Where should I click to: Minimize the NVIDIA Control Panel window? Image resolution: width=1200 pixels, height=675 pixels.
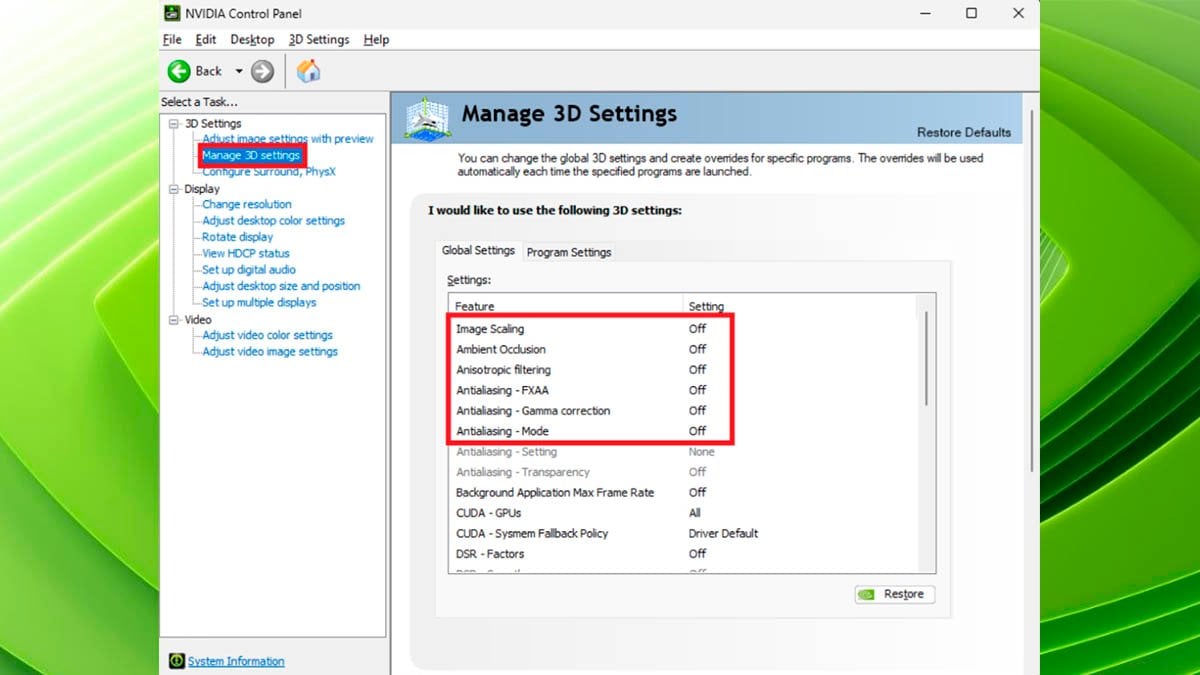coord(925,13)
